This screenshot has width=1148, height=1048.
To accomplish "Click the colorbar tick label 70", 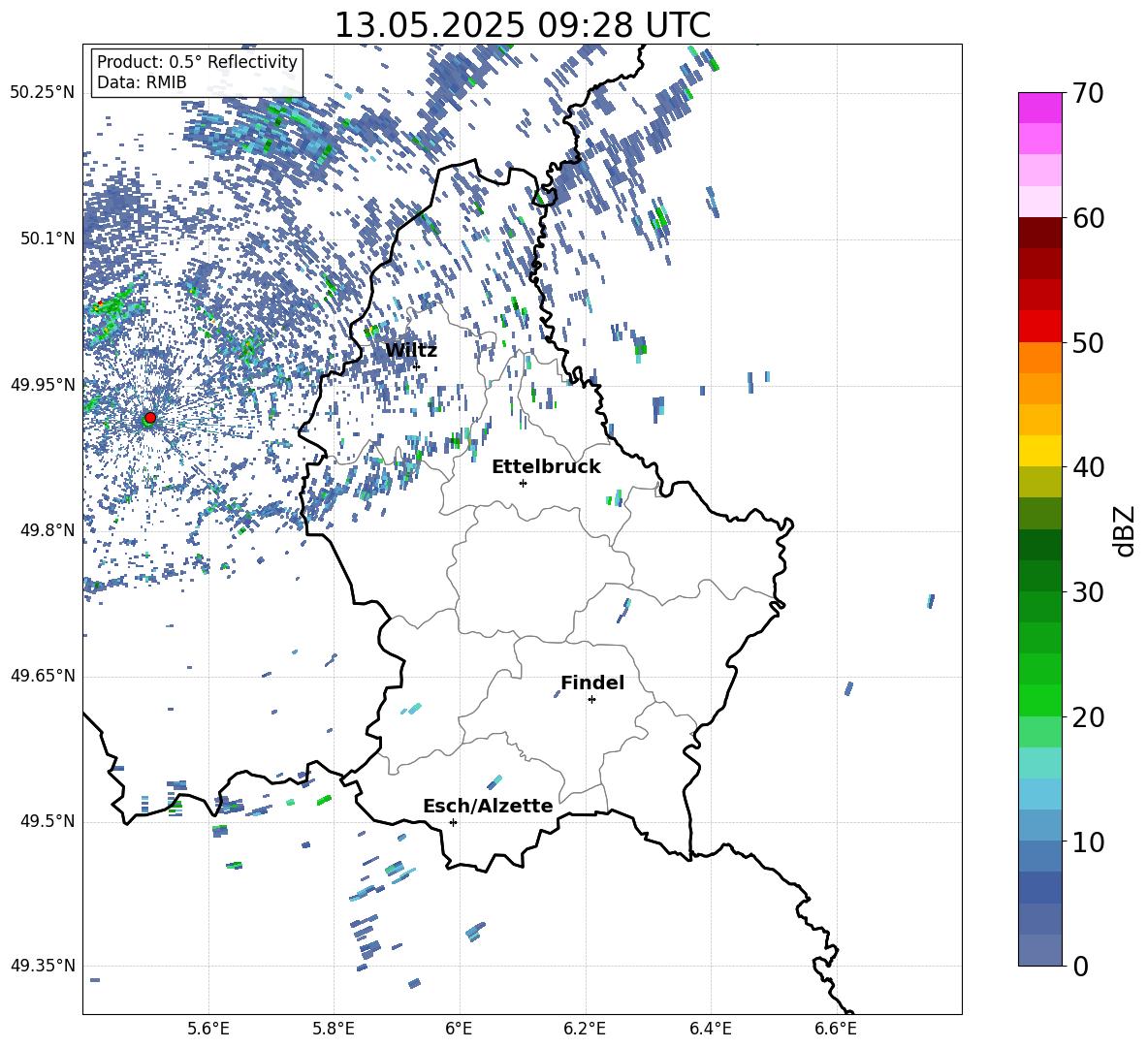I will tap(1089, 93).
